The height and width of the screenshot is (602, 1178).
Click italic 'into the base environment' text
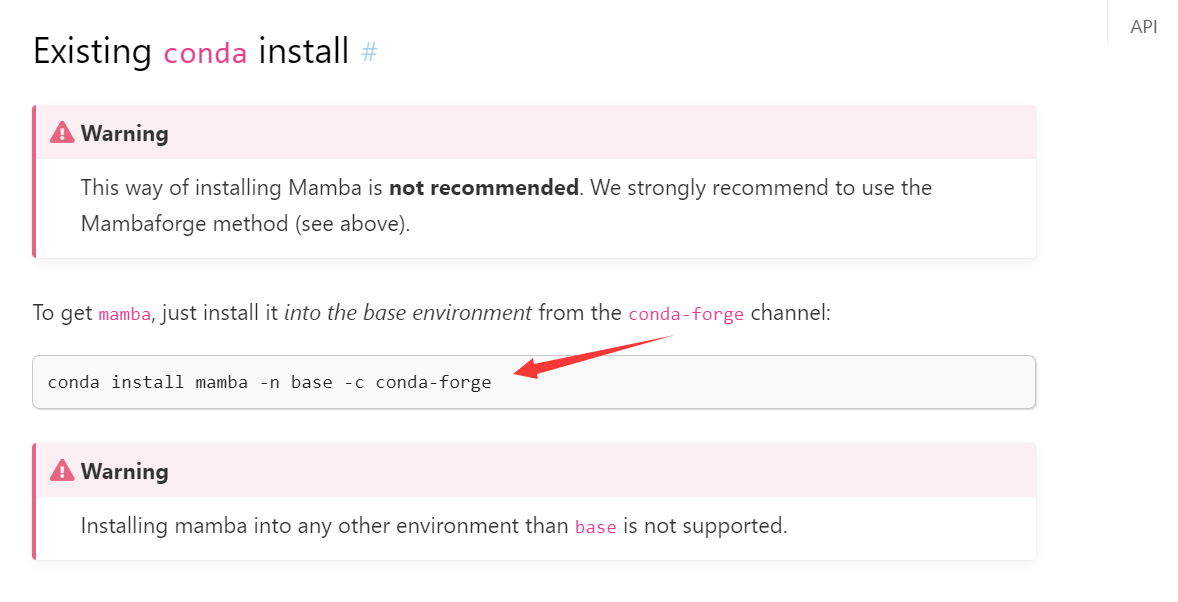coord(408,312)
